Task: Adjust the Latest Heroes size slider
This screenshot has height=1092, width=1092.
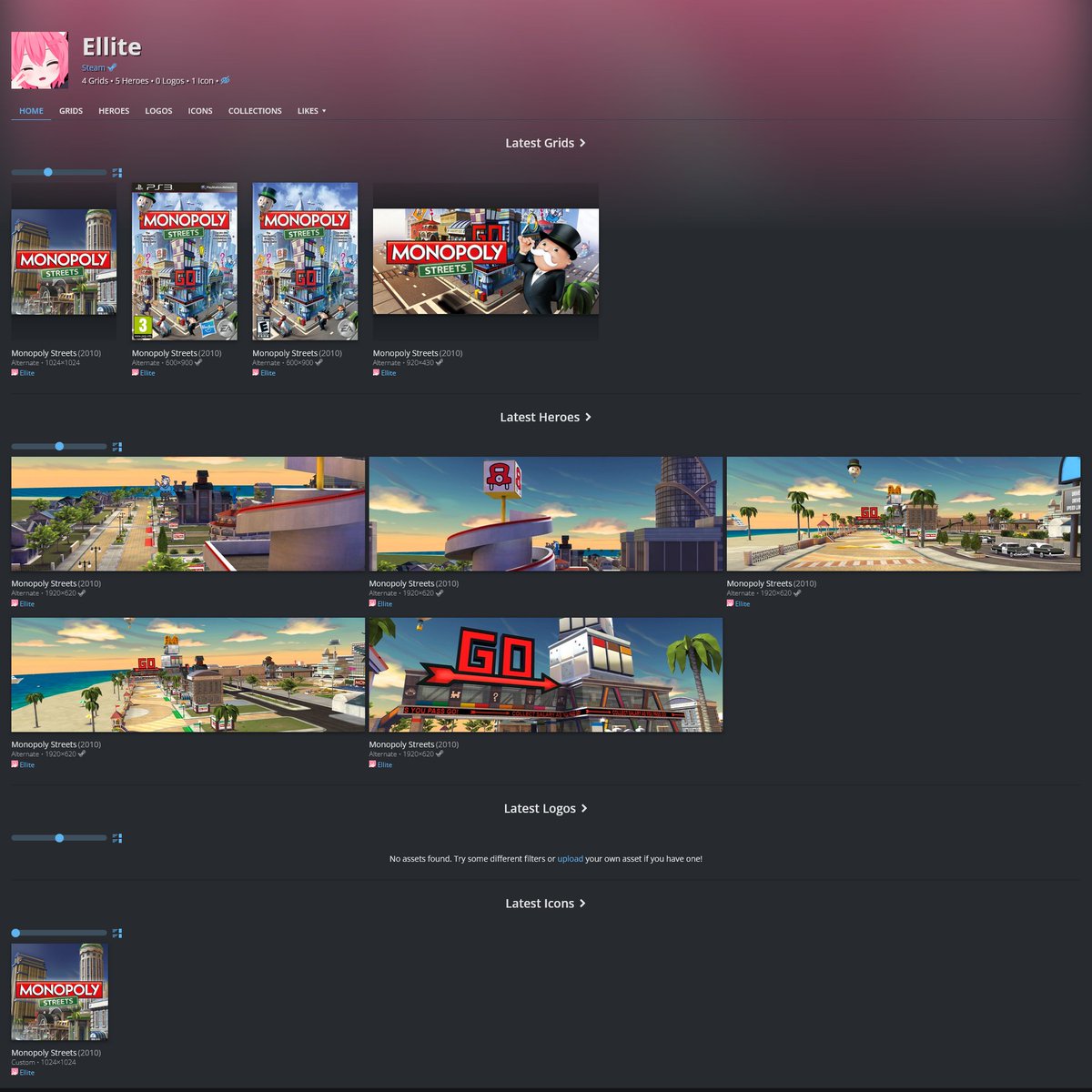Action: (x=59, y=446)
